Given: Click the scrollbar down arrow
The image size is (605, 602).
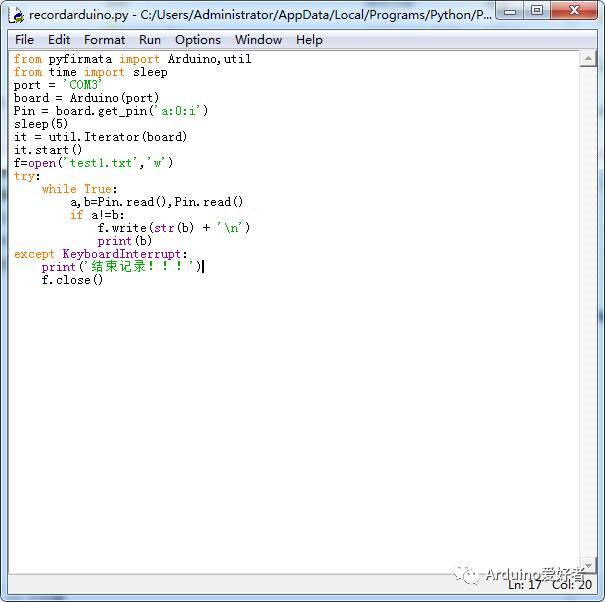Looking at the screenshot, I should (588, 566).
